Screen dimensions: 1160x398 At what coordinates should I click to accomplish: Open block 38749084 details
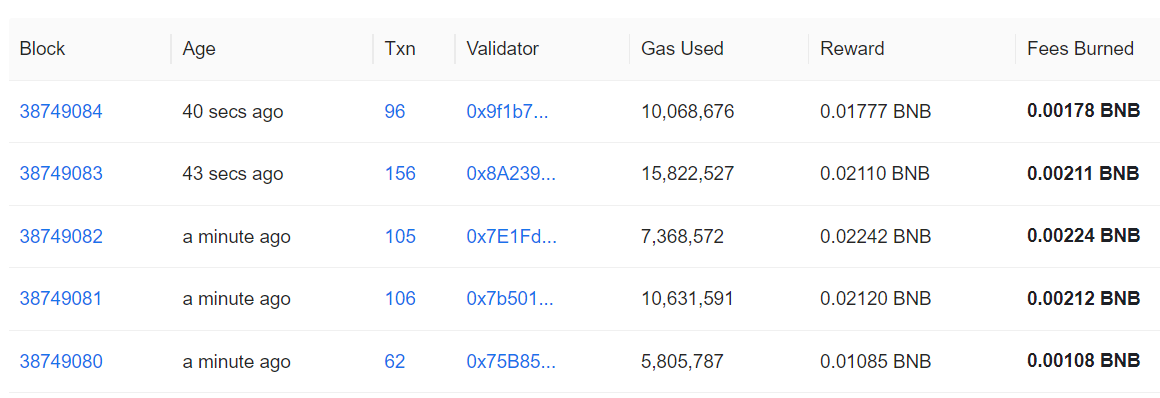point(61,112)
